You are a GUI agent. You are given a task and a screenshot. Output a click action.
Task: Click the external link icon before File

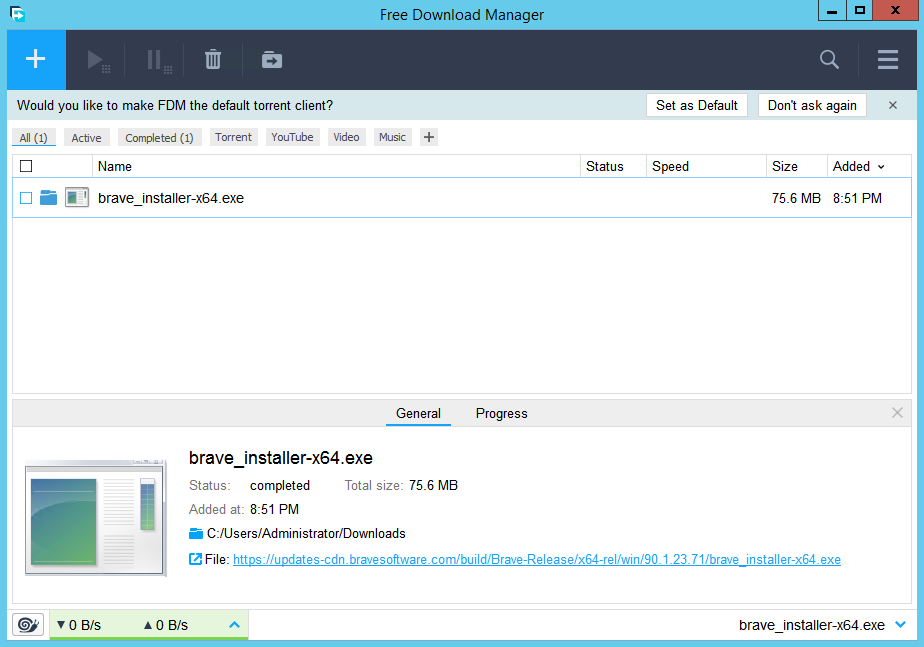tap(195, 559)
